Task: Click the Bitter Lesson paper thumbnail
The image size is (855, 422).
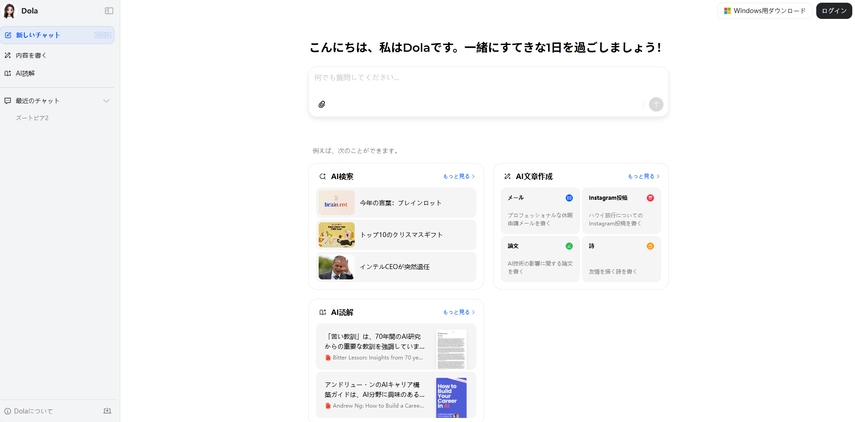Action: pos(451,349)
